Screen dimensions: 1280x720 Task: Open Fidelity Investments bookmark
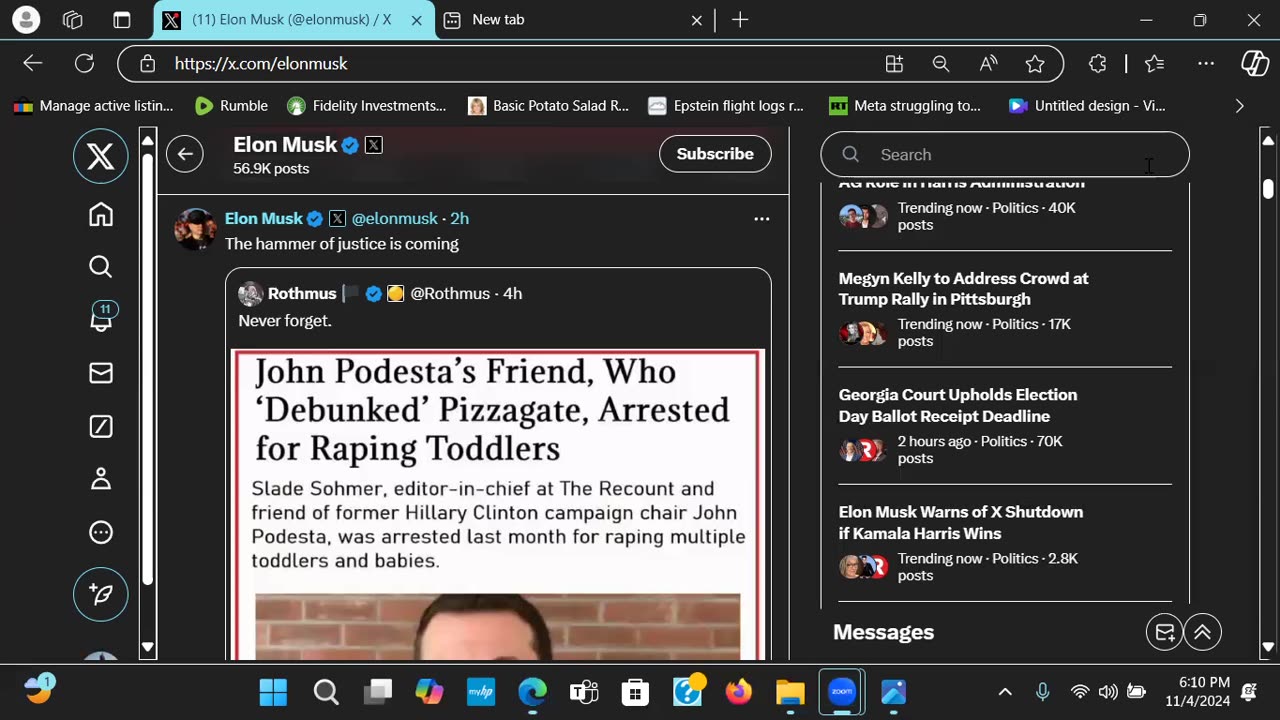click(367, 106)
